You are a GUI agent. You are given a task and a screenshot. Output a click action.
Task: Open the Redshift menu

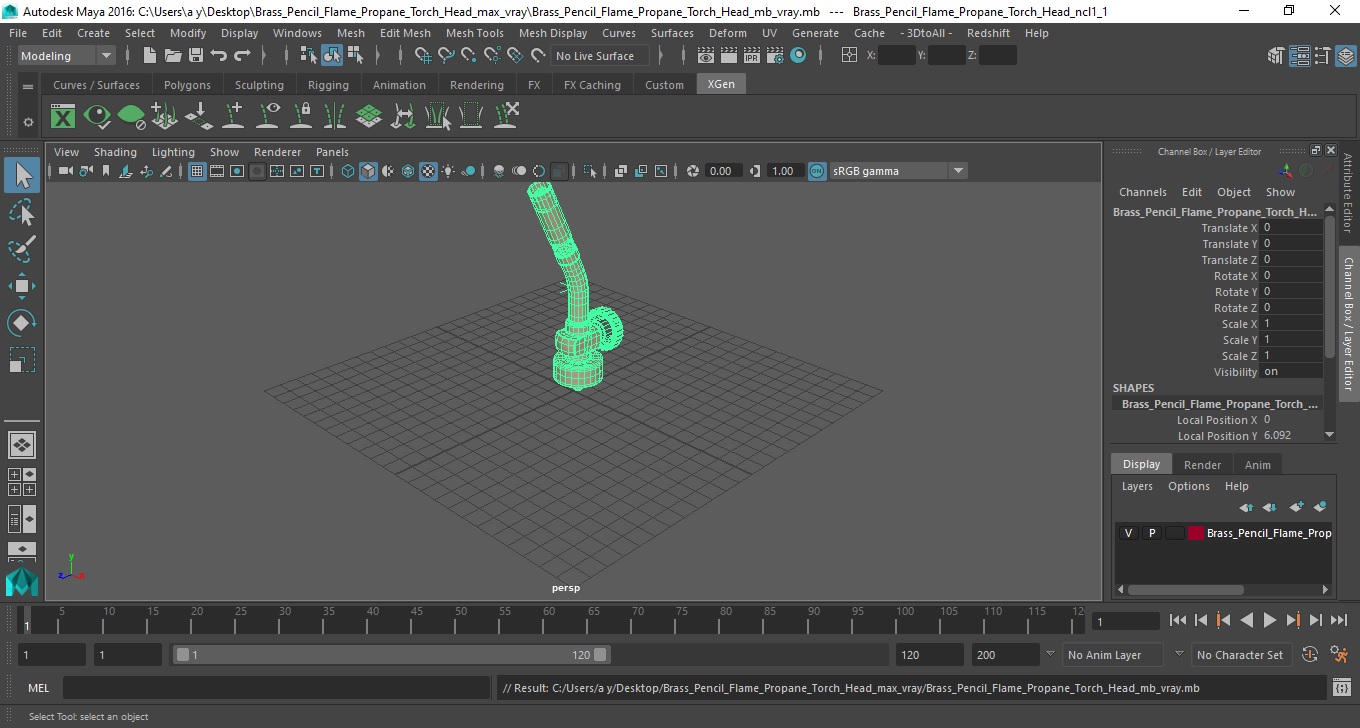coord(988,33)
